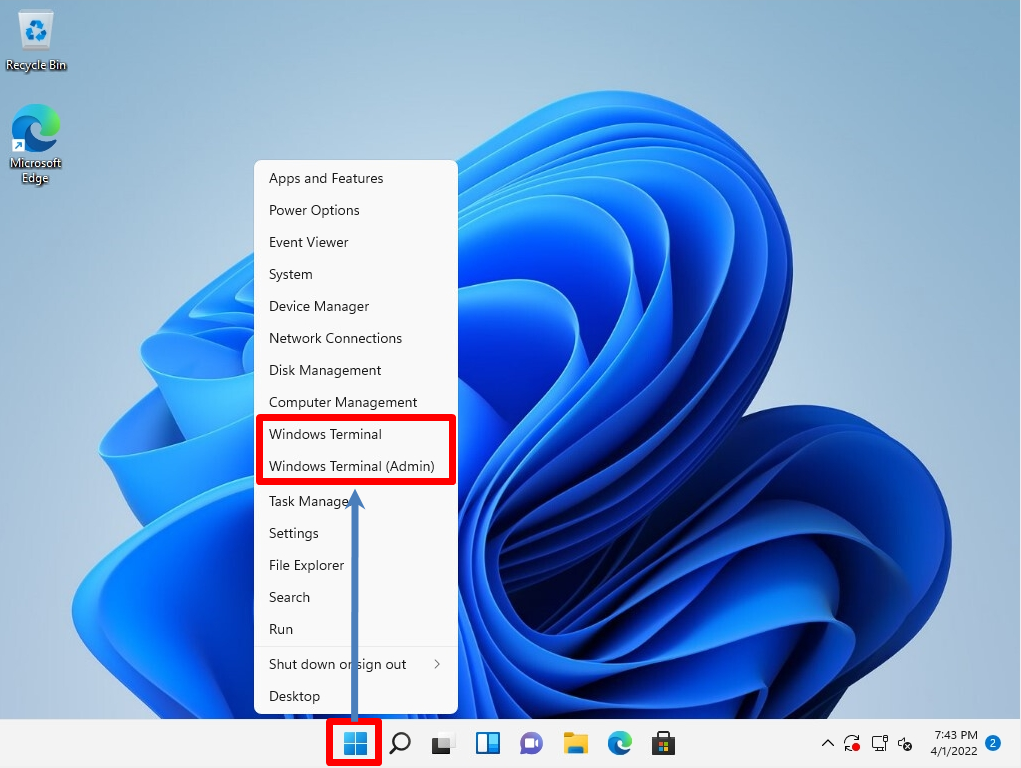Open Task View on the taskbar

pyautogui.click(x=443, y=743)
